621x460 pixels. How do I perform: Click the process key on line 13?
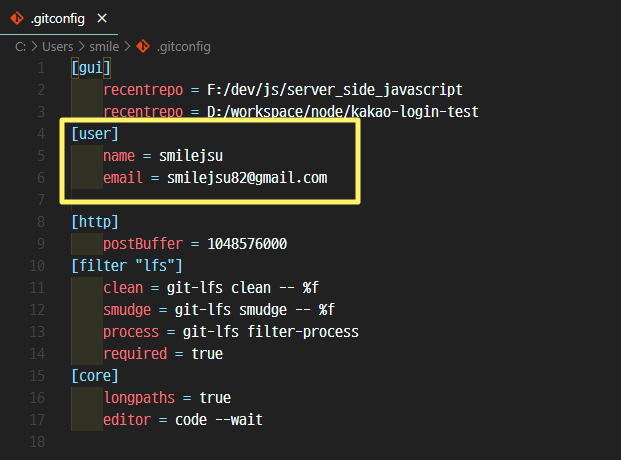coord(131,332)
